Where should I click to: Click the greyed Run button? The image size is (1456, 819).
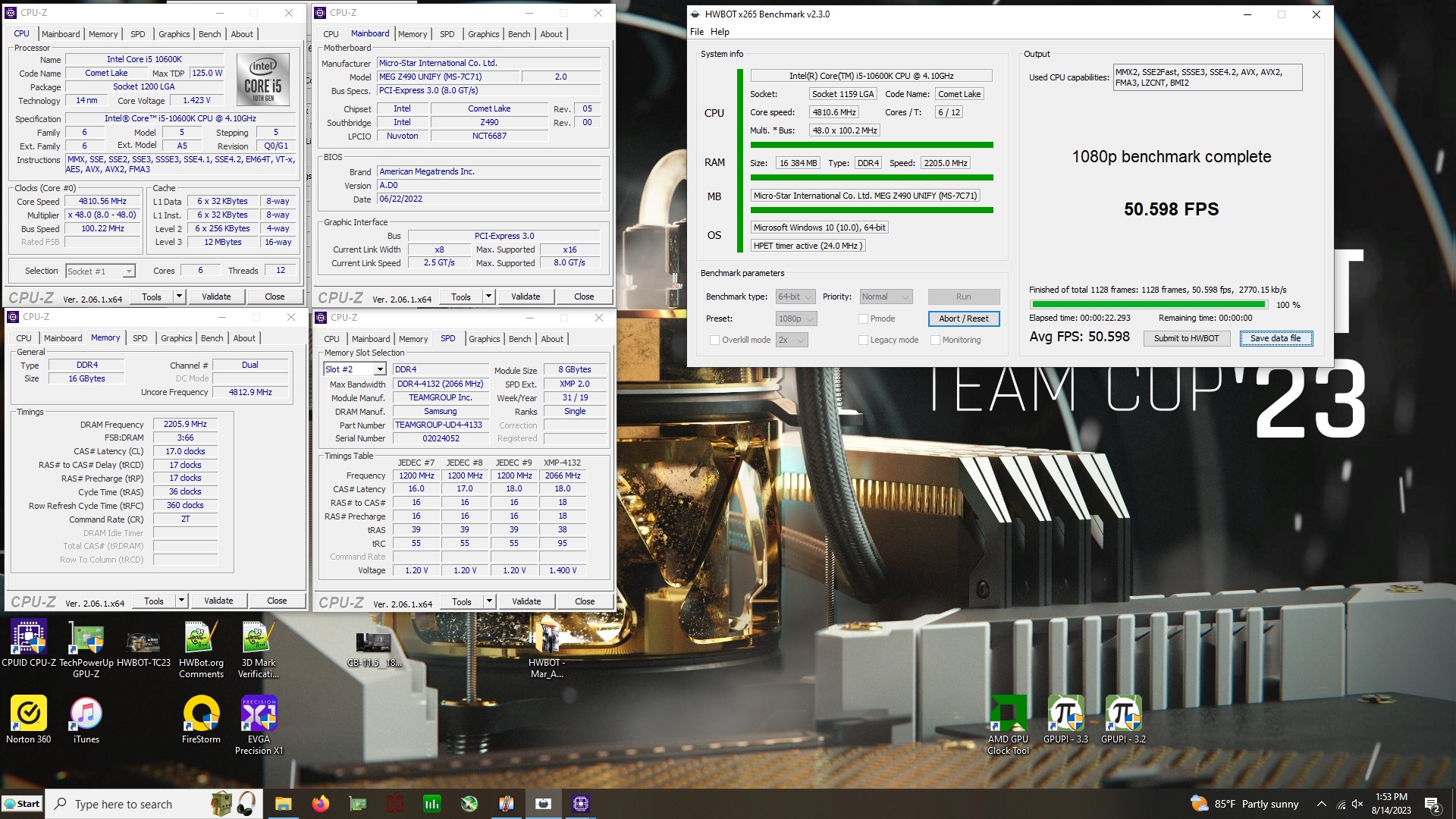pos(964,297)
